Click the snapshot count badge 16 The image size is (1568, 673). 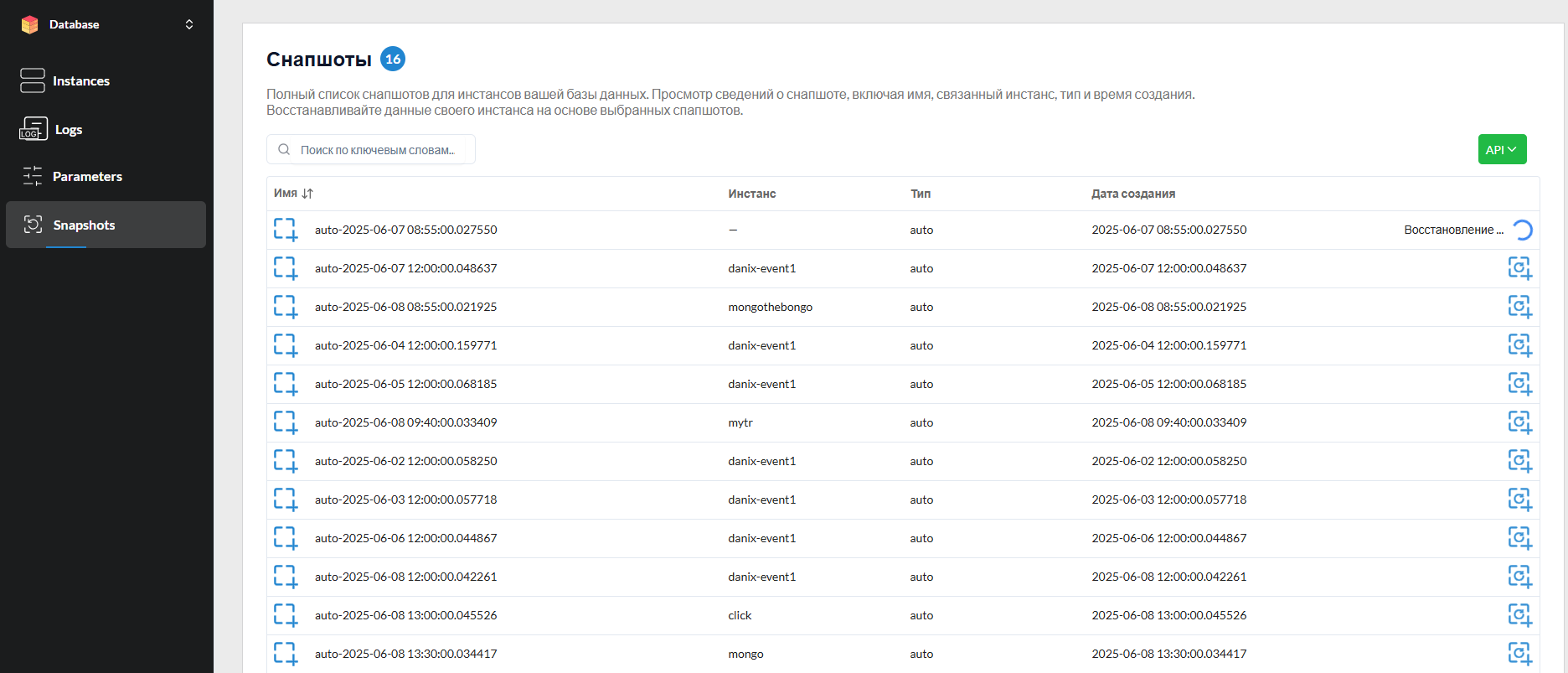(393, 60)
